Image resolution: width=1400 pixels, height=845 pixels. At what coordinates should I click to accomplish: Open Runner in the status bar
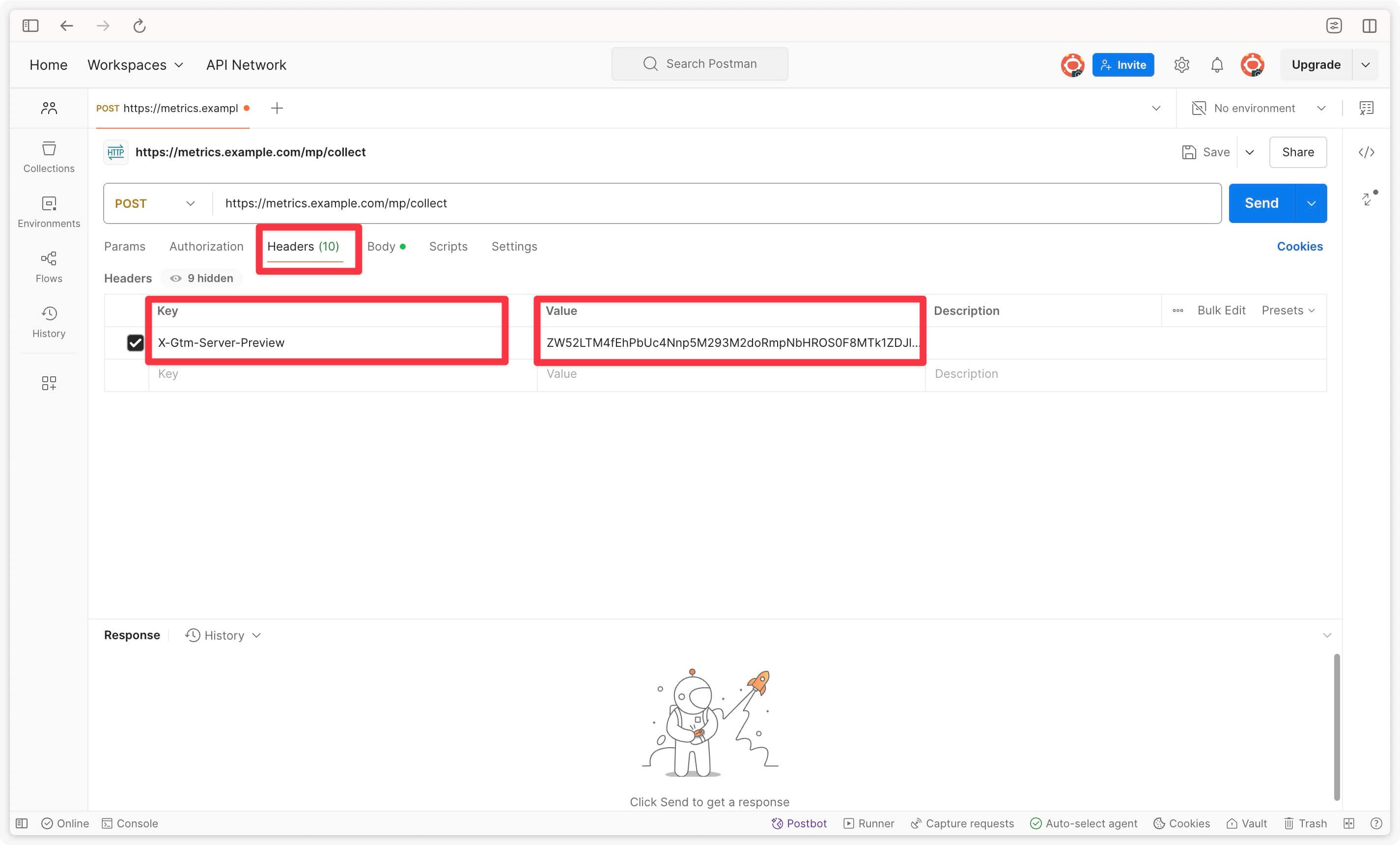coord(869,823)
